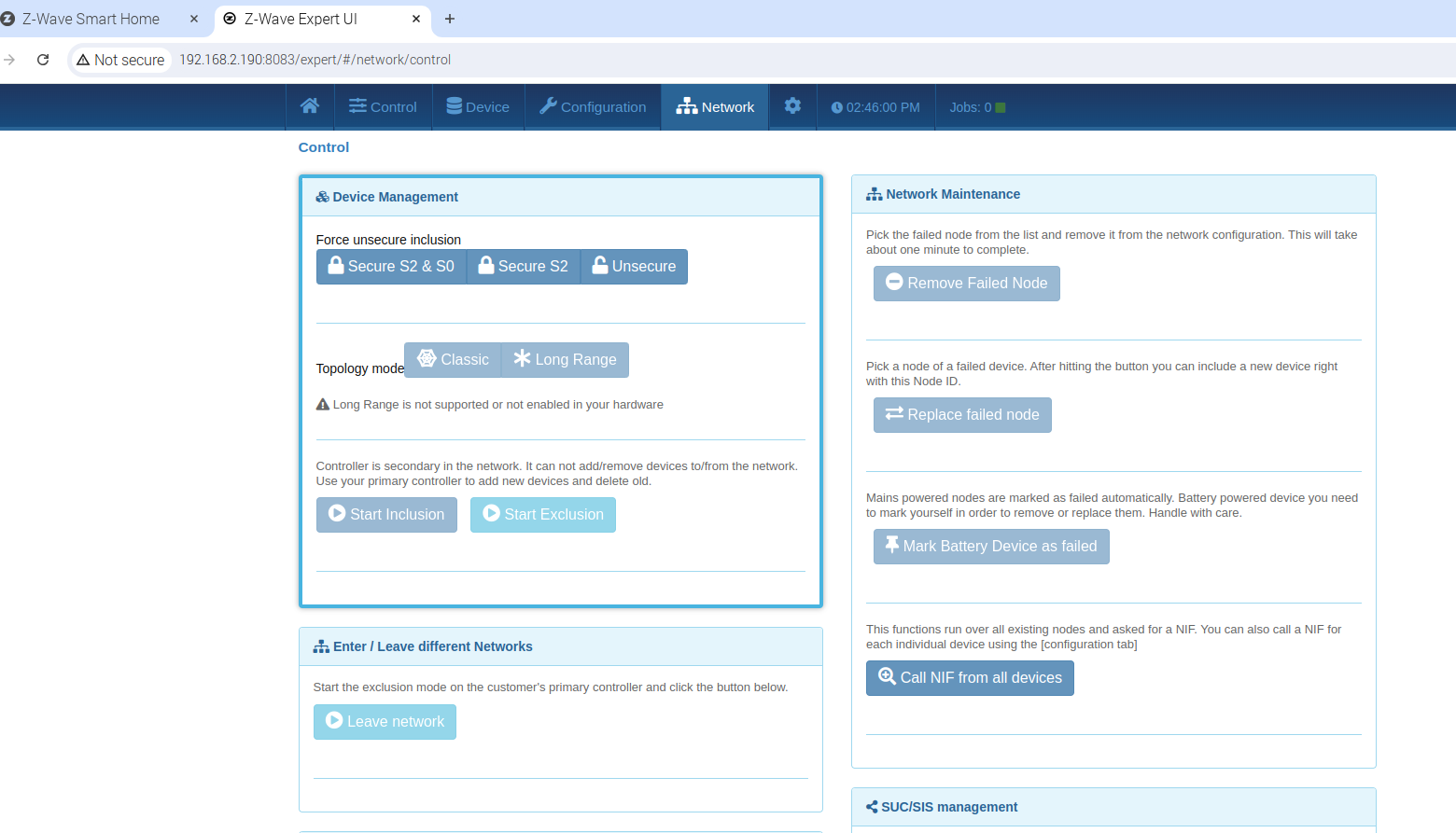Viewport: 1456px width, 833px height.
Task: Expand the Configuration menu
Action: tap(593, 107)
